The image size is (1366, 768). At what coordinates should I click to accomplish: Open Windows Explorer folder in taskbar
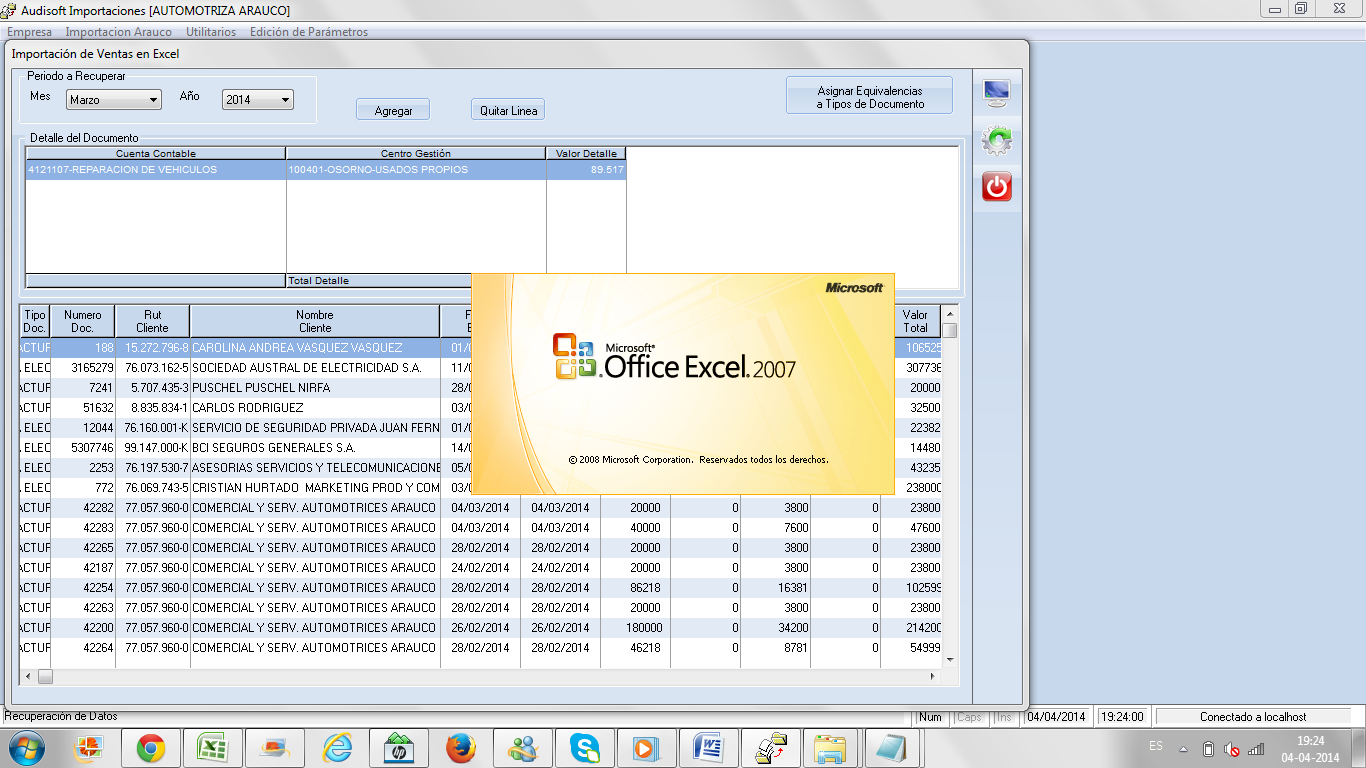coord(831,747)
